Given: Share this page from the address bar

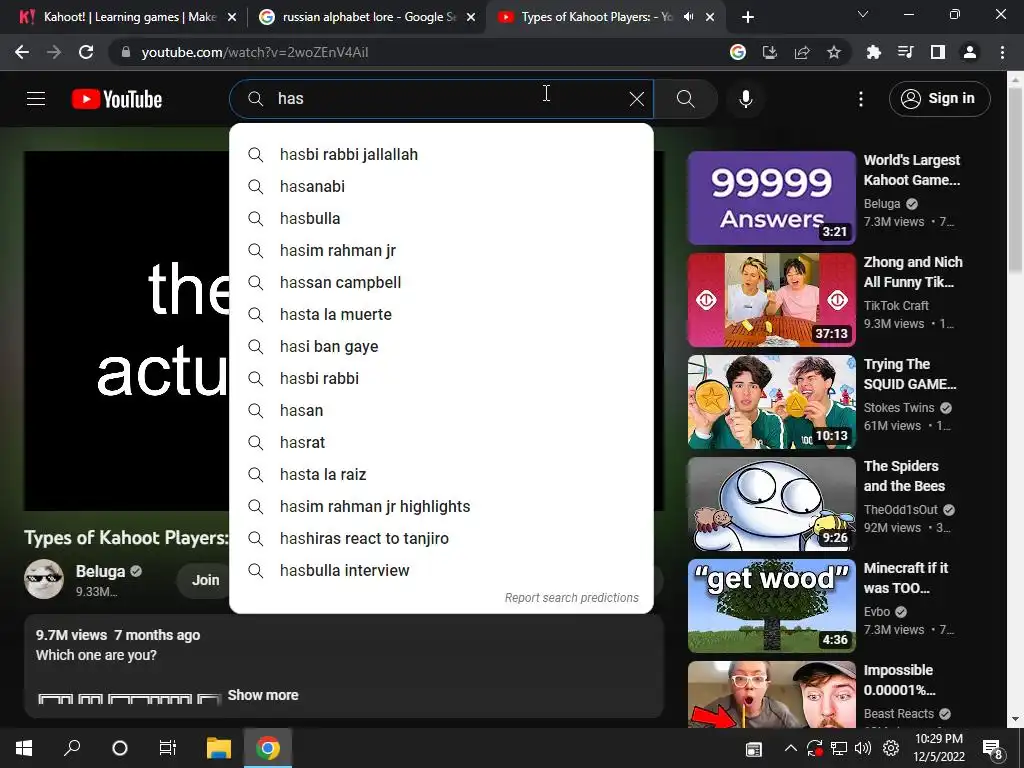Looking at the screenshot, I should tap(802, 52).
